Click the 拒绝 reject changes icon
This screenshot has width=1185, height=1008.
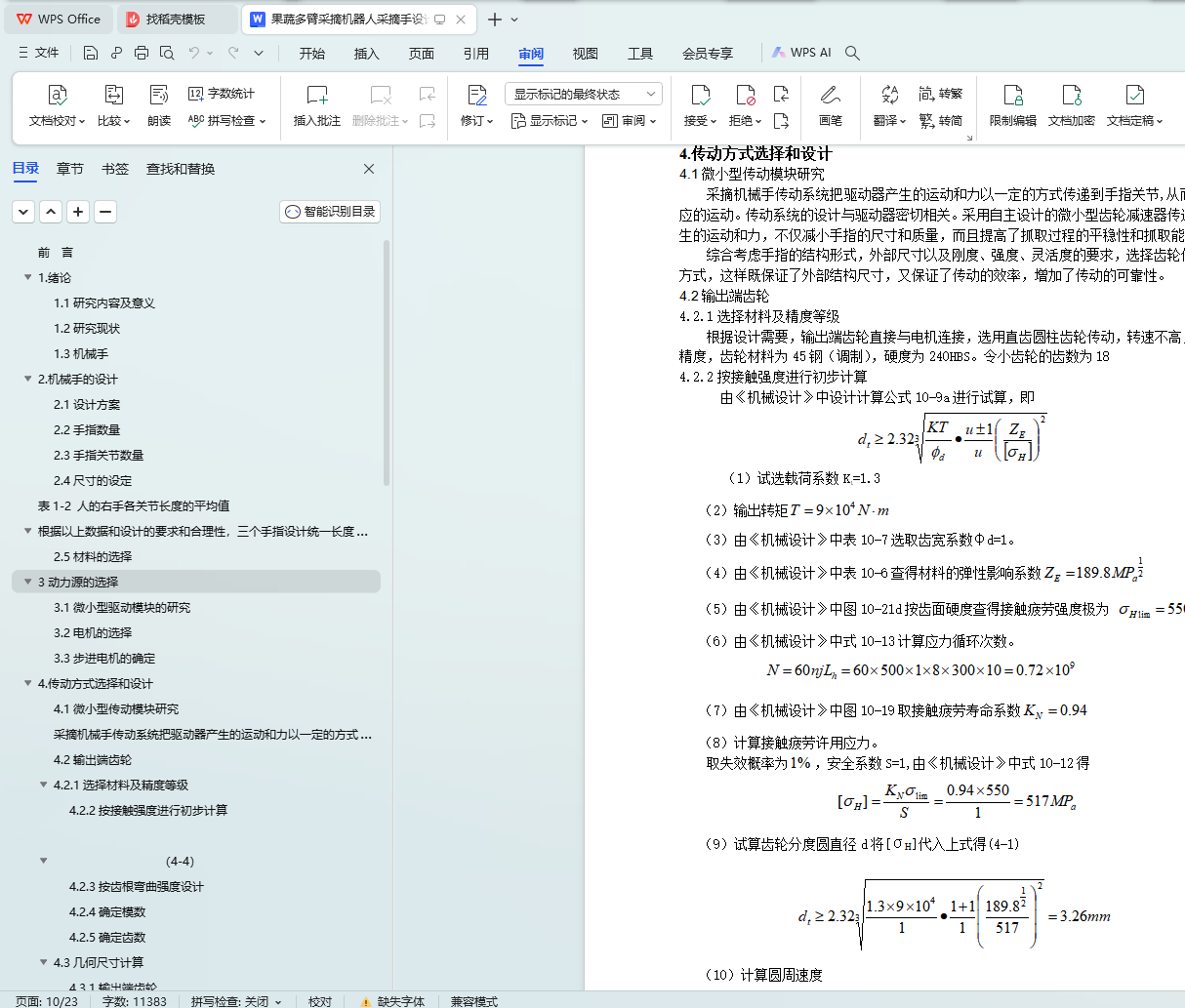tap(745, 95)
